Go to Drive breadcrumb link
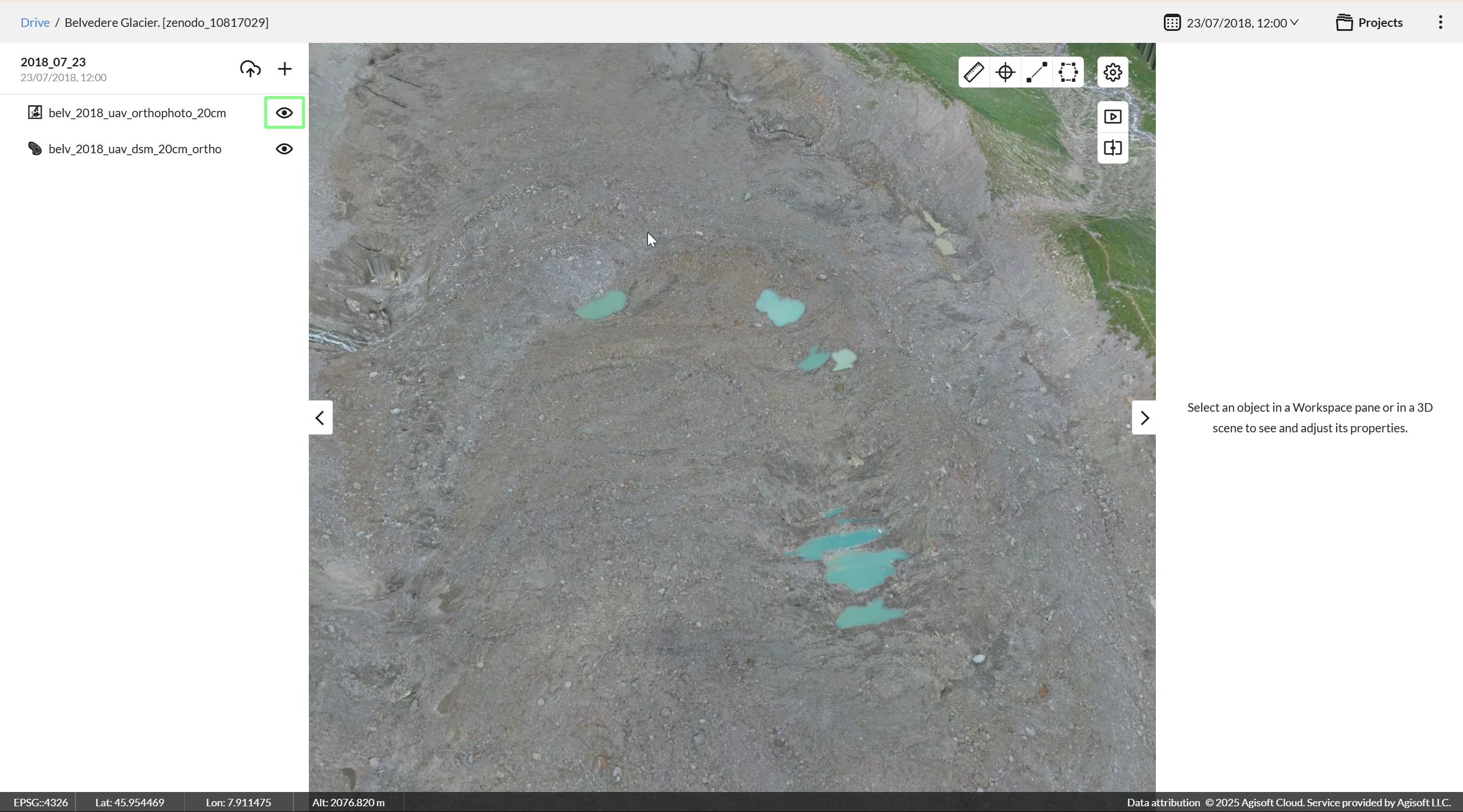 pyautogui.click(x=35, y=22)
